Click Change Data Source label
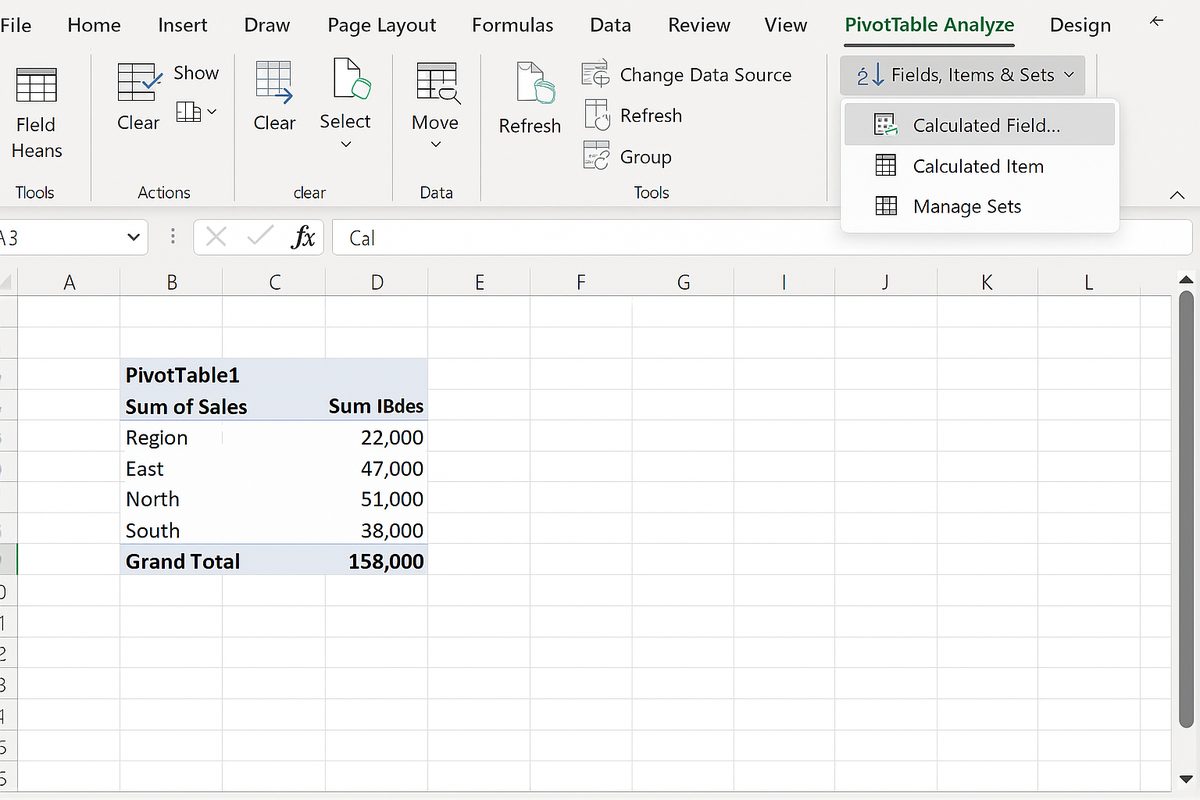 tap(705, 75)
